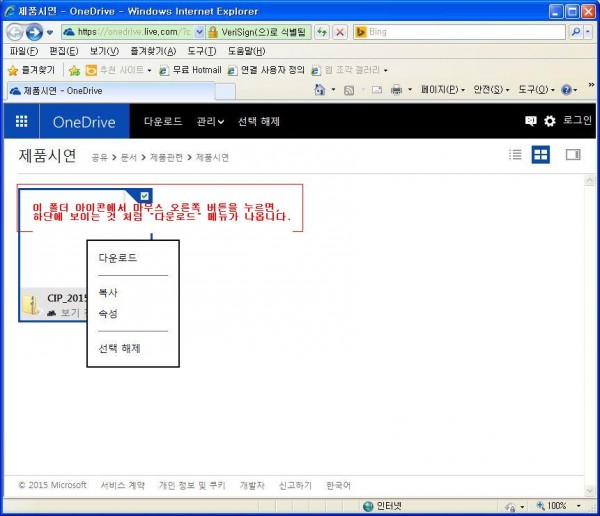The image size is (600, 516).
Task: Switch to tile thumbnail view
Action: [x=540, y=155]
